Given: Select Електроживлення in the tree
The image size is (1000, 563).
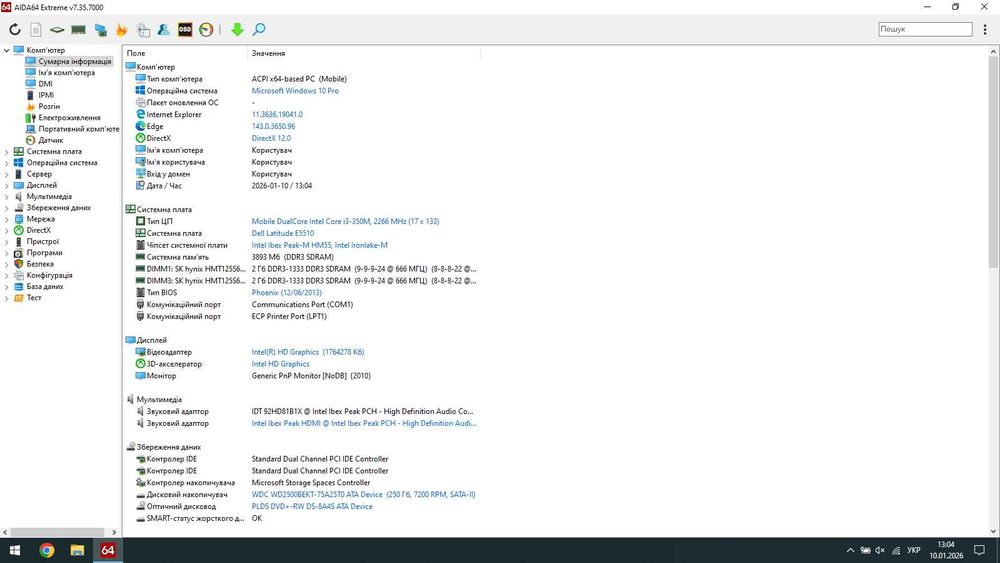Looking at the screenshot, I should coord(69,118).
